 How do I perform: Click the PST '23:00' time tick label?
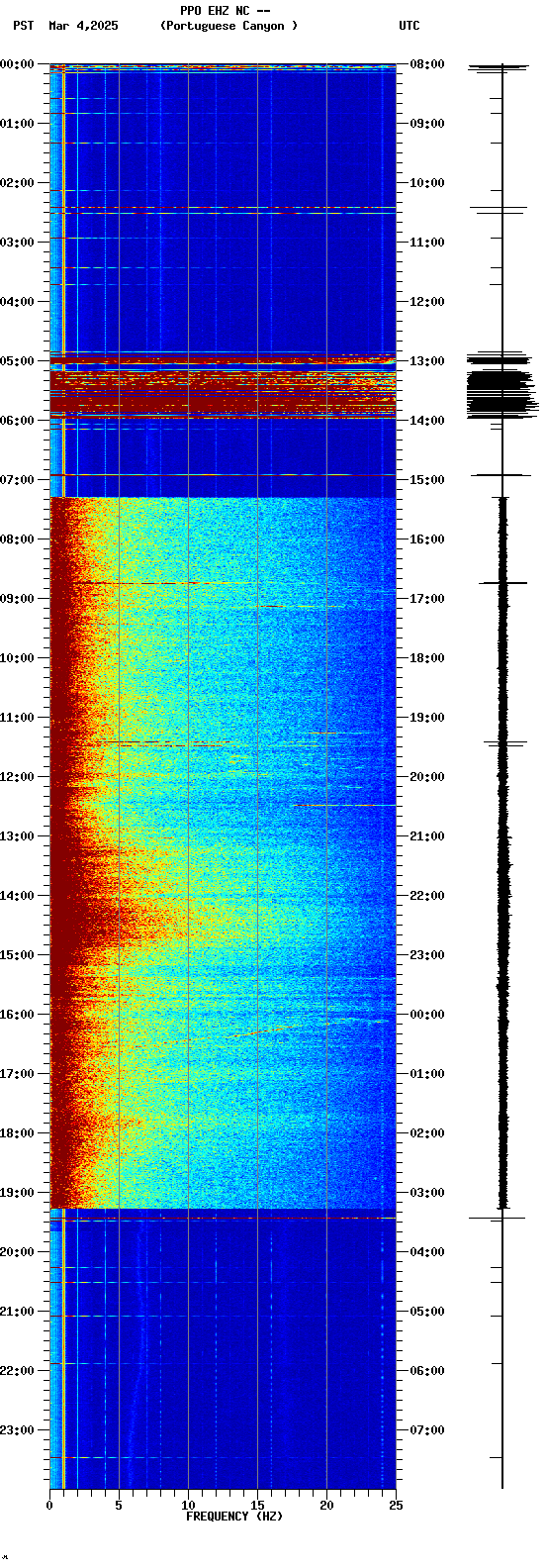click(17, 1430)
